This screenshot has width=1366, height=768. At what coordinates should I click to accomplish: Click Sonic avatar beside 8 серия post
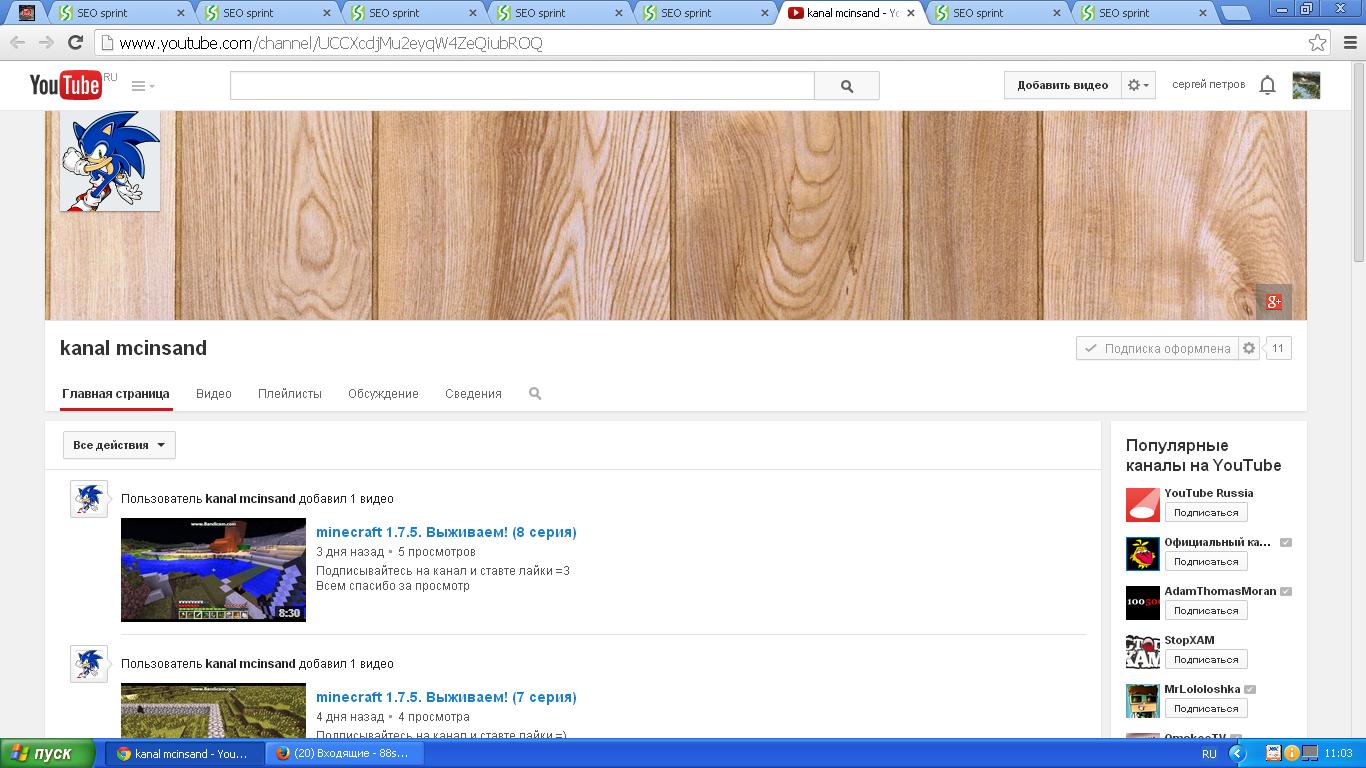click(x=89, y=498)
